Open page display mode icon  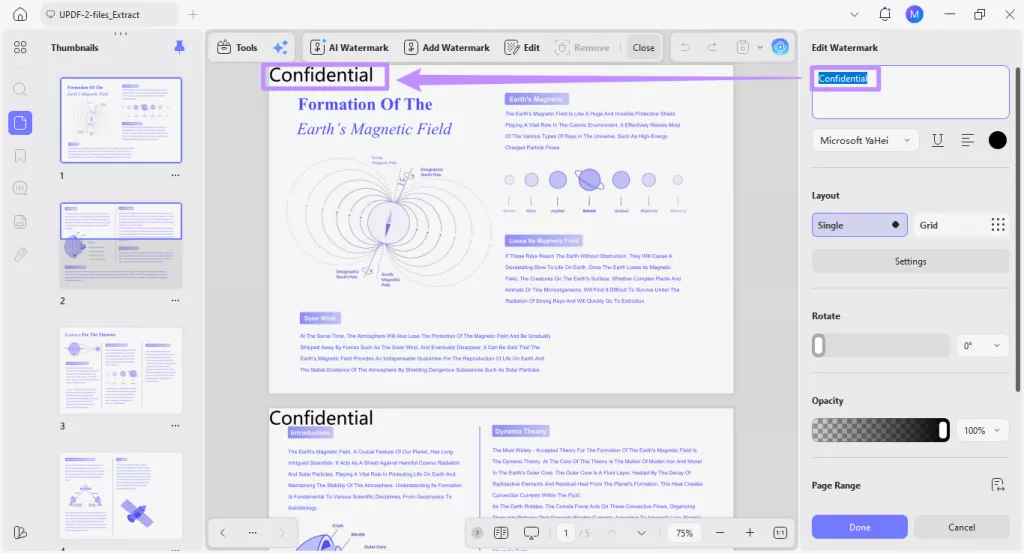pyautogui.click(x=501, y=533)
